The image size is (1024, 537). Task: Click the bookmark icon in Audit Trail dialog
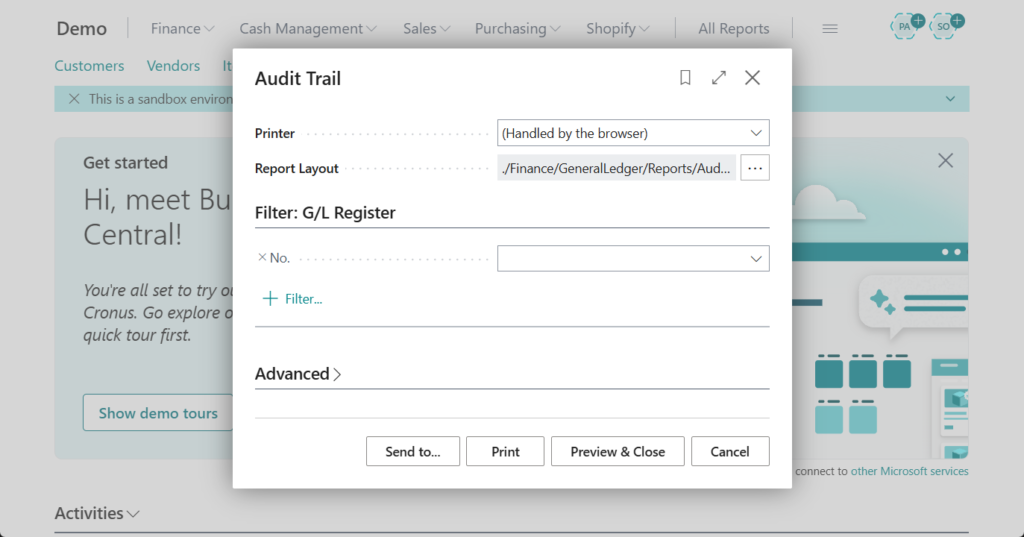click(685, 78)
